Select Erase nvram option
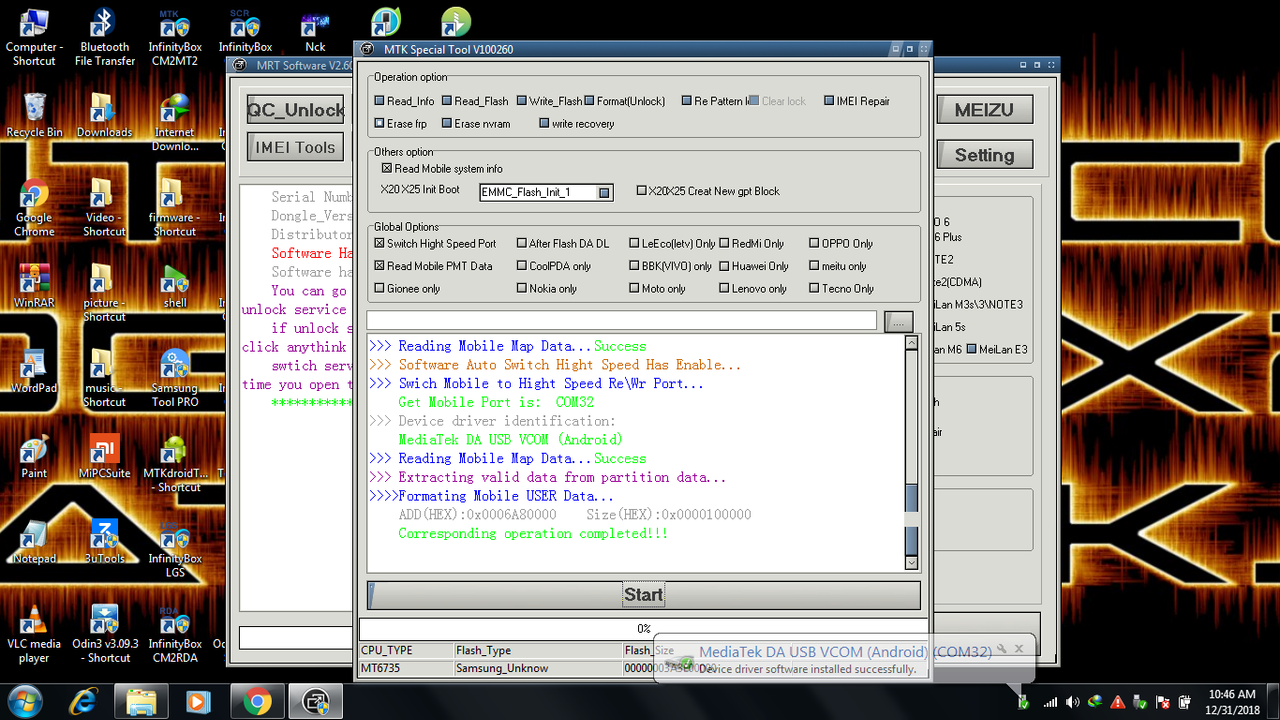The height and width of the screenshot is (720, 1280). 475,124
